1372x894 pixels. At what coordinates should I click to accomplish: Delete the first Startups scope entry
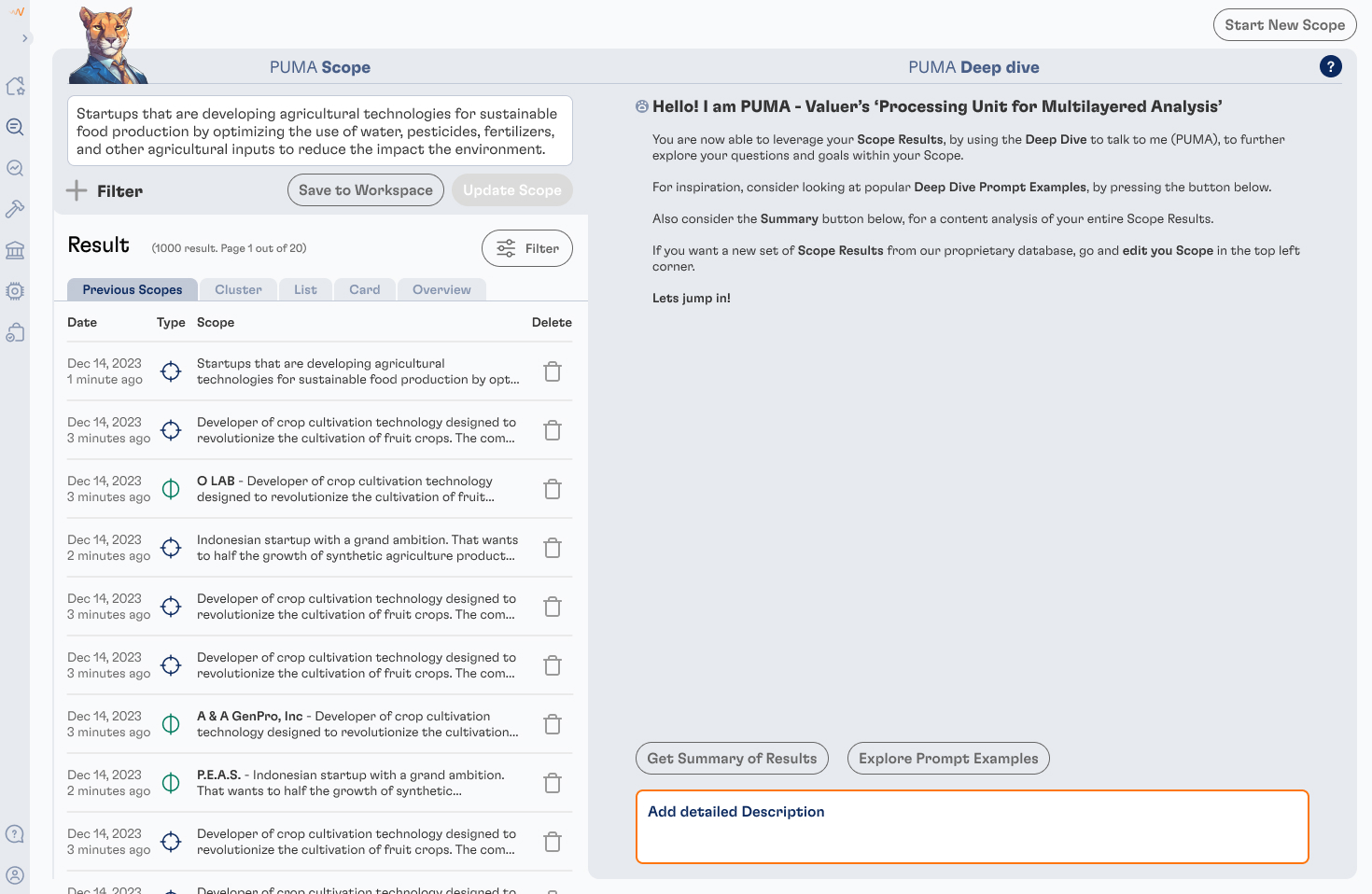553,371
